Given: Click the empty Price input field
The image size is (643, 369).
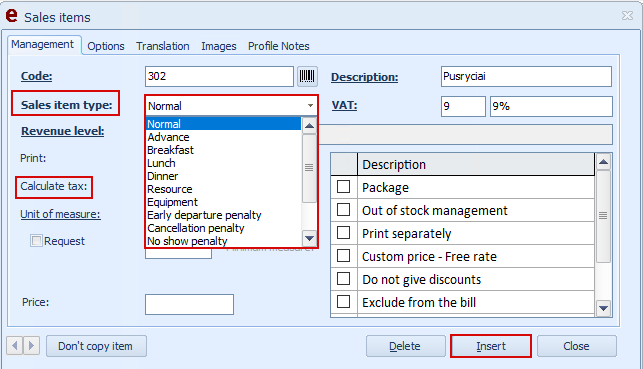Looking at the screenshot, I should (189, 304).
